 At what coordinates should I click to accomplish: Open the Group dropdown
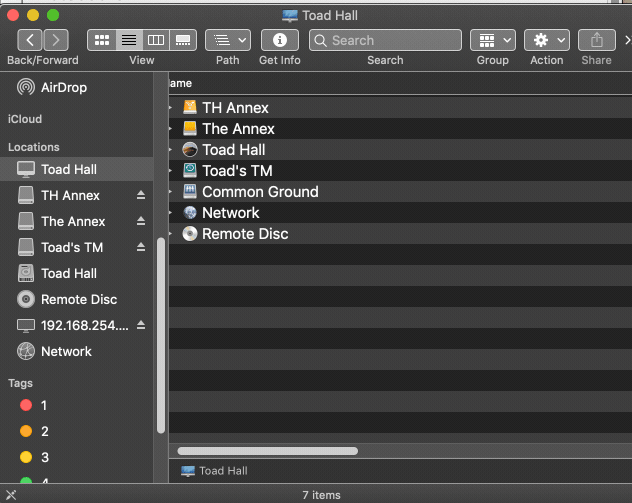pyautogui.click(x=493, y=40)
